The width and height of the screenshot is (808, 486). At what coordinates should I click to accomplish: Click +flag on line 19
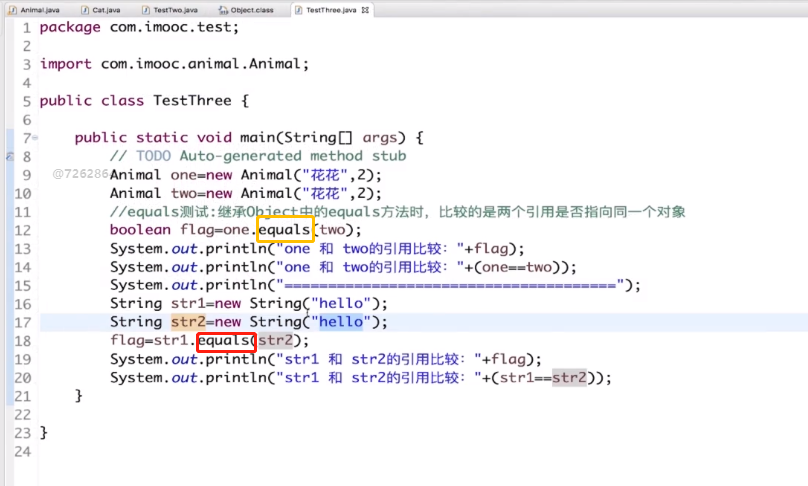point(504,359)
